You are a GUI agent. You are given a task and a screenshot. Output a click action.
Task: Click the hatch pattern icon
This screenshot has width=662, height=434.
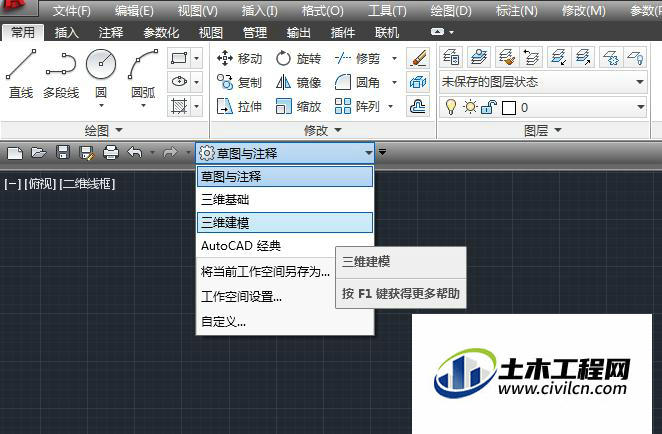[179, 106]
